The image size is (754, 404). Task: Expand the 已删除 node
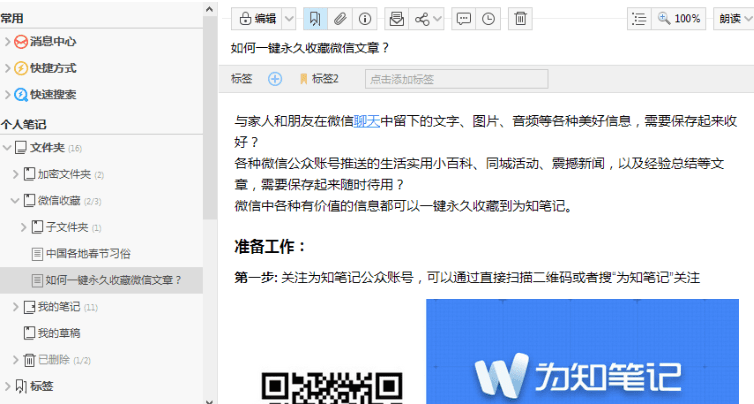pos(15,359)
